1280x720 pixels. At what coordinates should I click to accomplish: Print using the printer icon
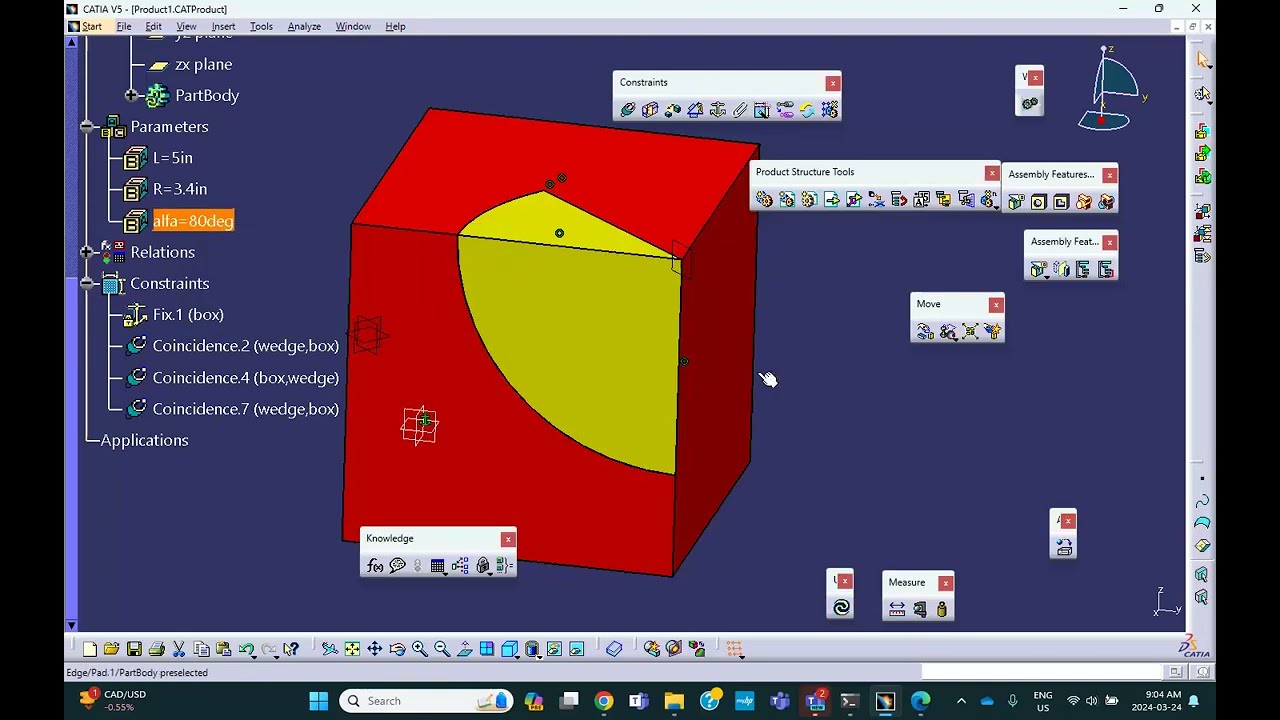click(156, 649)
